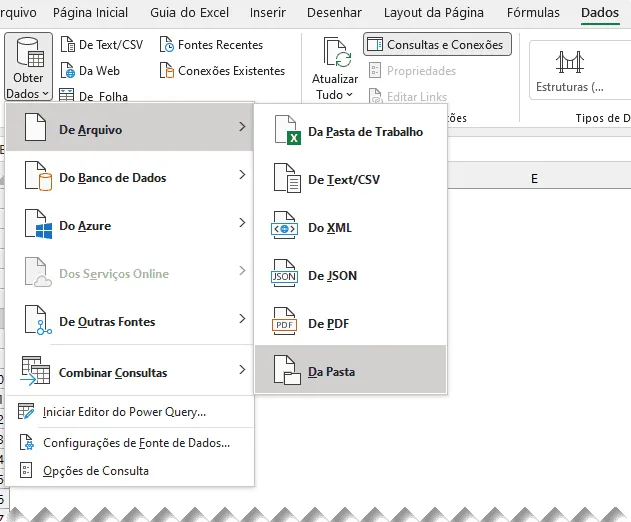
Task: Switch to the Guia do Excel tab
Action: coord(190,12)
